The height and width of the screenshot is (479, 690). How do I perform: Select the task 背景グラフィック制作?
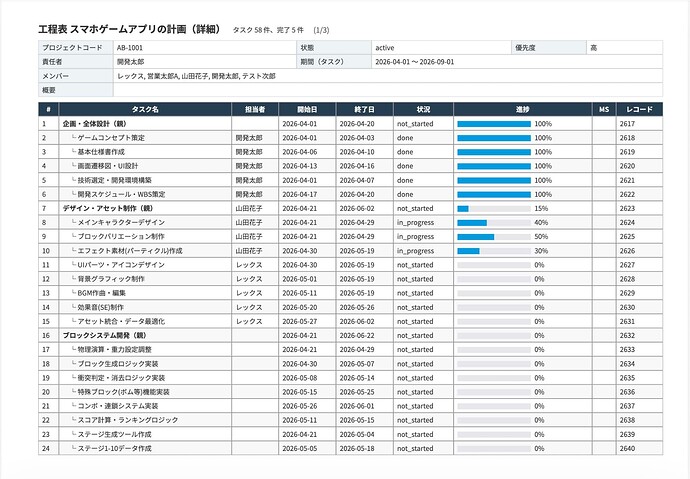pos(111,279)
